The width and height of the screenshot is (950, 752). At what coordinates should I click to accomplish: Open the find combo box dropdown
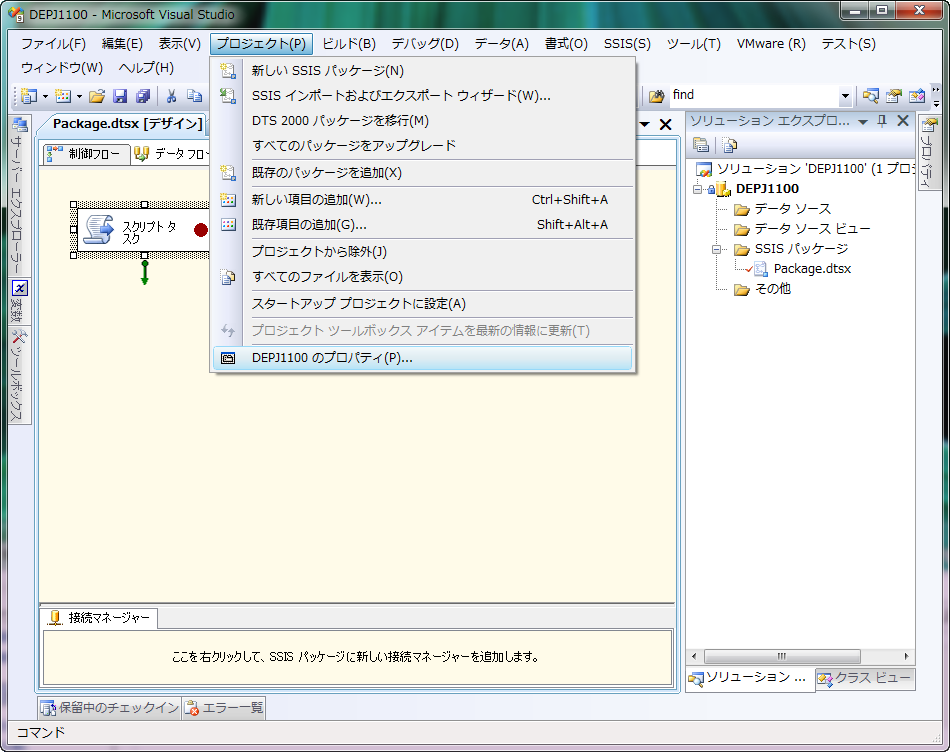(x=845, y=96)
